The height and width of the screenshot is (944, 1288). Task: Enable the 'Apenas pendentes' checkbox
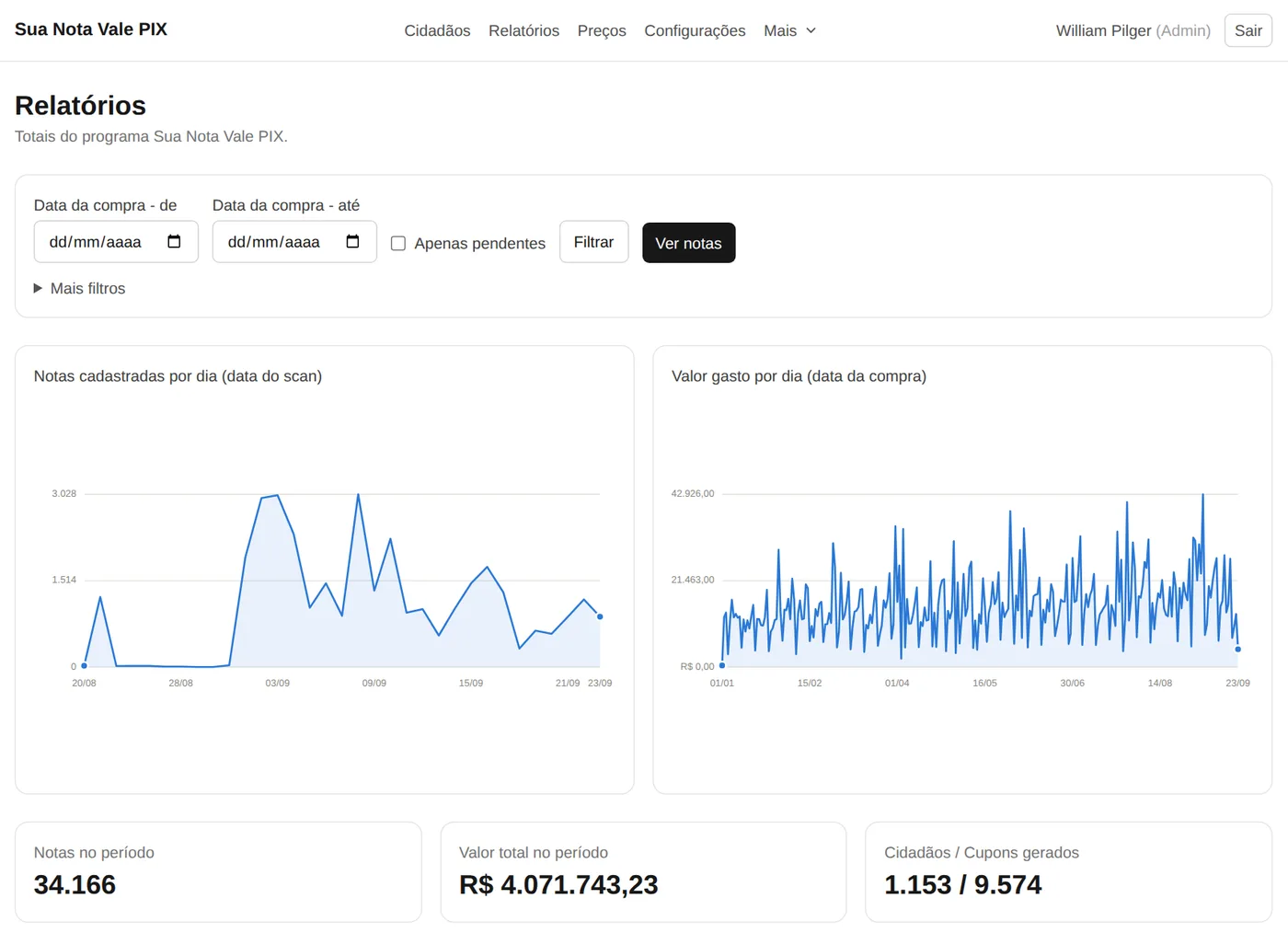[x=398, y=243]
